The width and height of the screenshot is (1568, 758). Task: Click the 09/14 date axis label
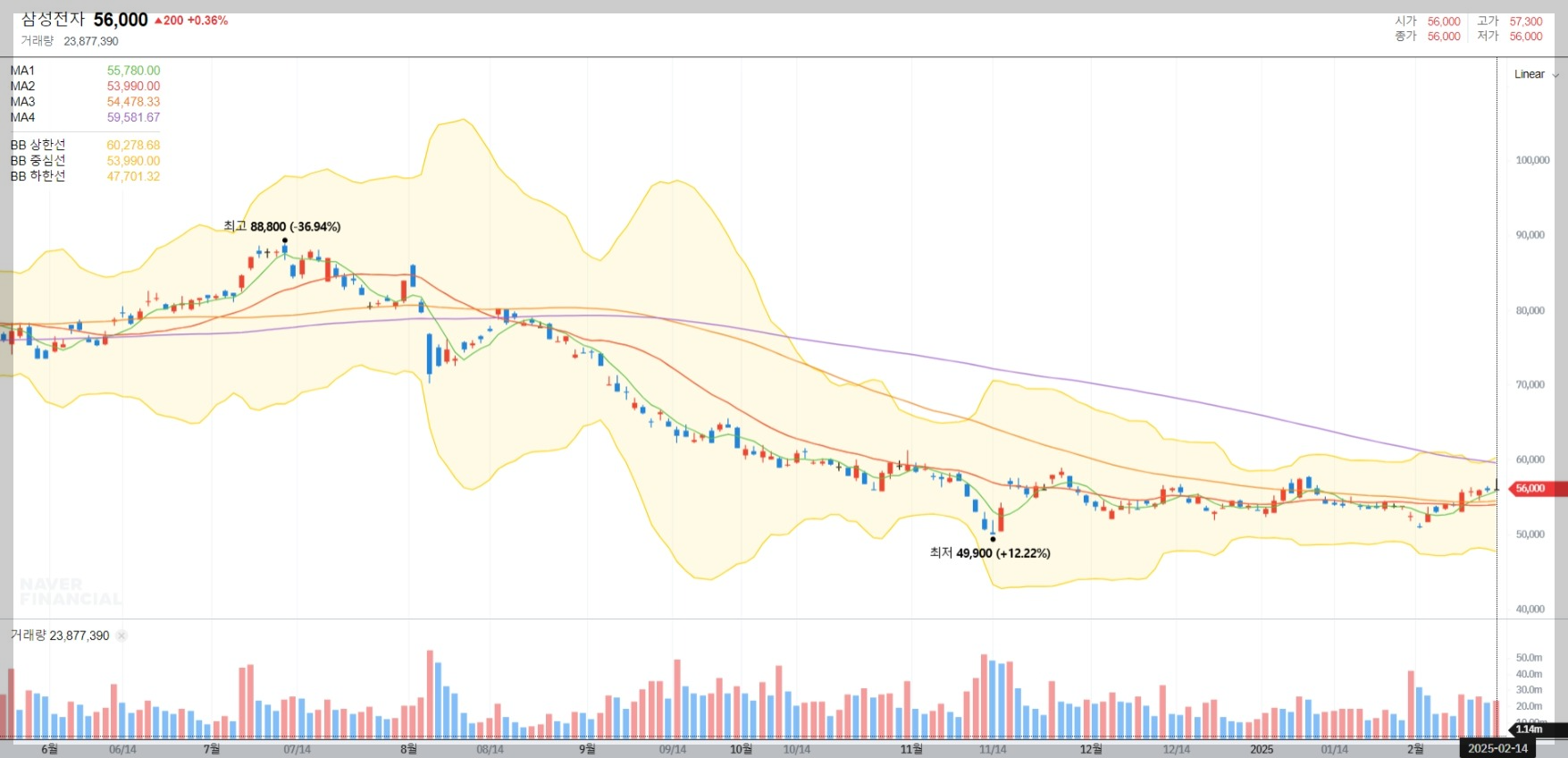click(673, 749)
